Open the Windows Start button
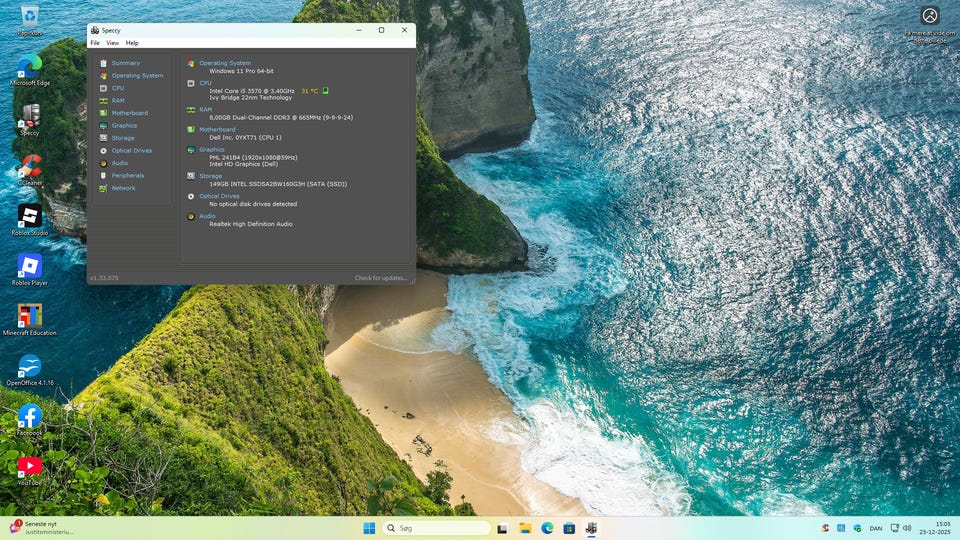Image resolution: width=960 pixels, height=540 pixels. (x=369, y=528)
